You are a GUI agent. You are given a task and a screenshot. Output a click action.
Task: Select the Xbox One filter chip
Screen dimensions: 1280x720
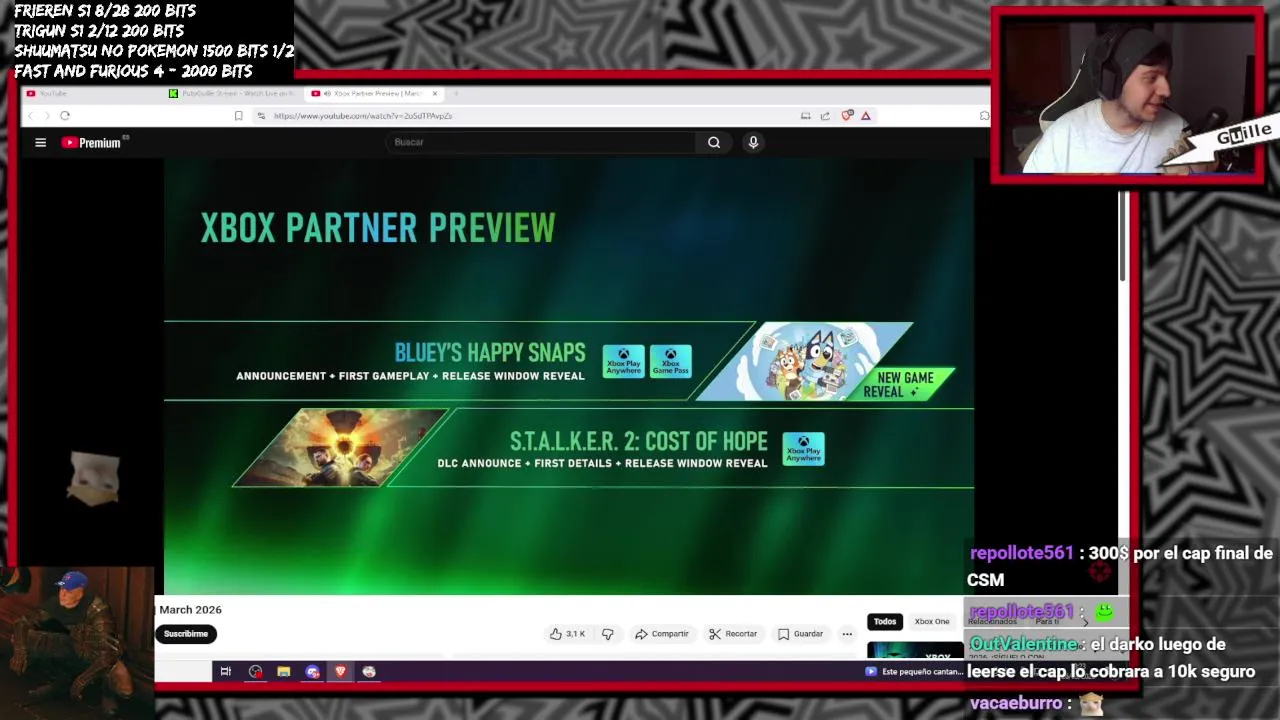(932, 622)
